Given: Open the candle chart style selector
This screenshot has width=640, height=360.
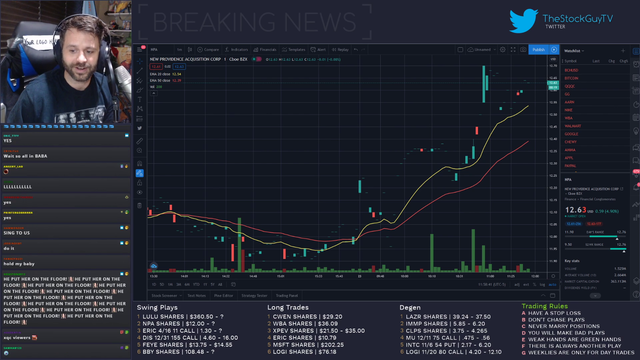Looking at the screenshot, I should (190, 49).
